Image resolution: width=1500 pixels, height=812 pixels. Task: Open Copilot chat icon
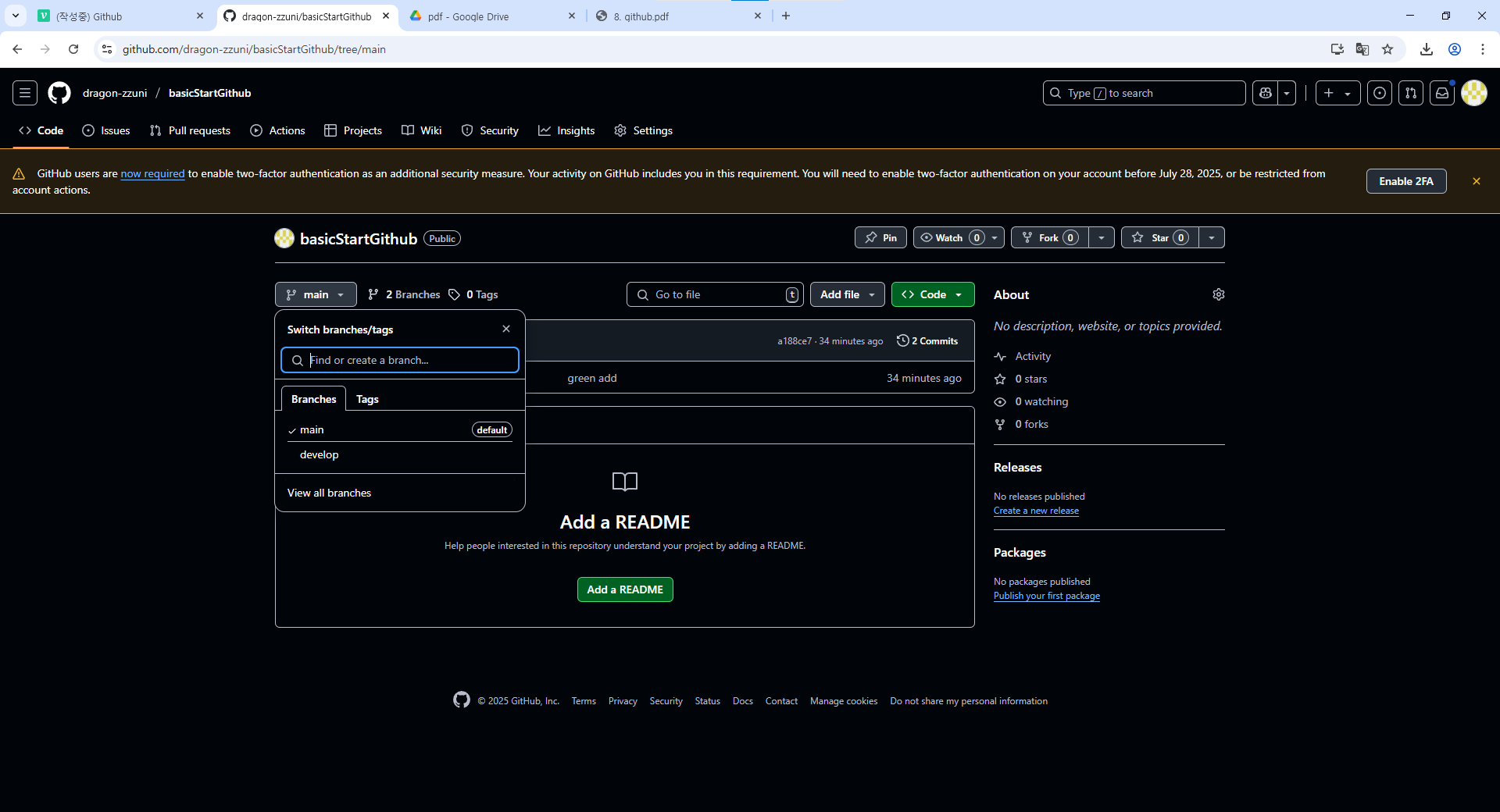coord(1266,93)
